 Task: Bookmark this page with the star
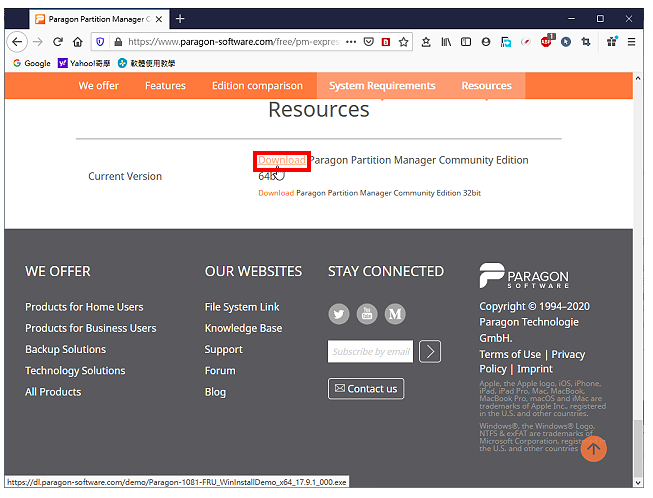coord(403,42)
